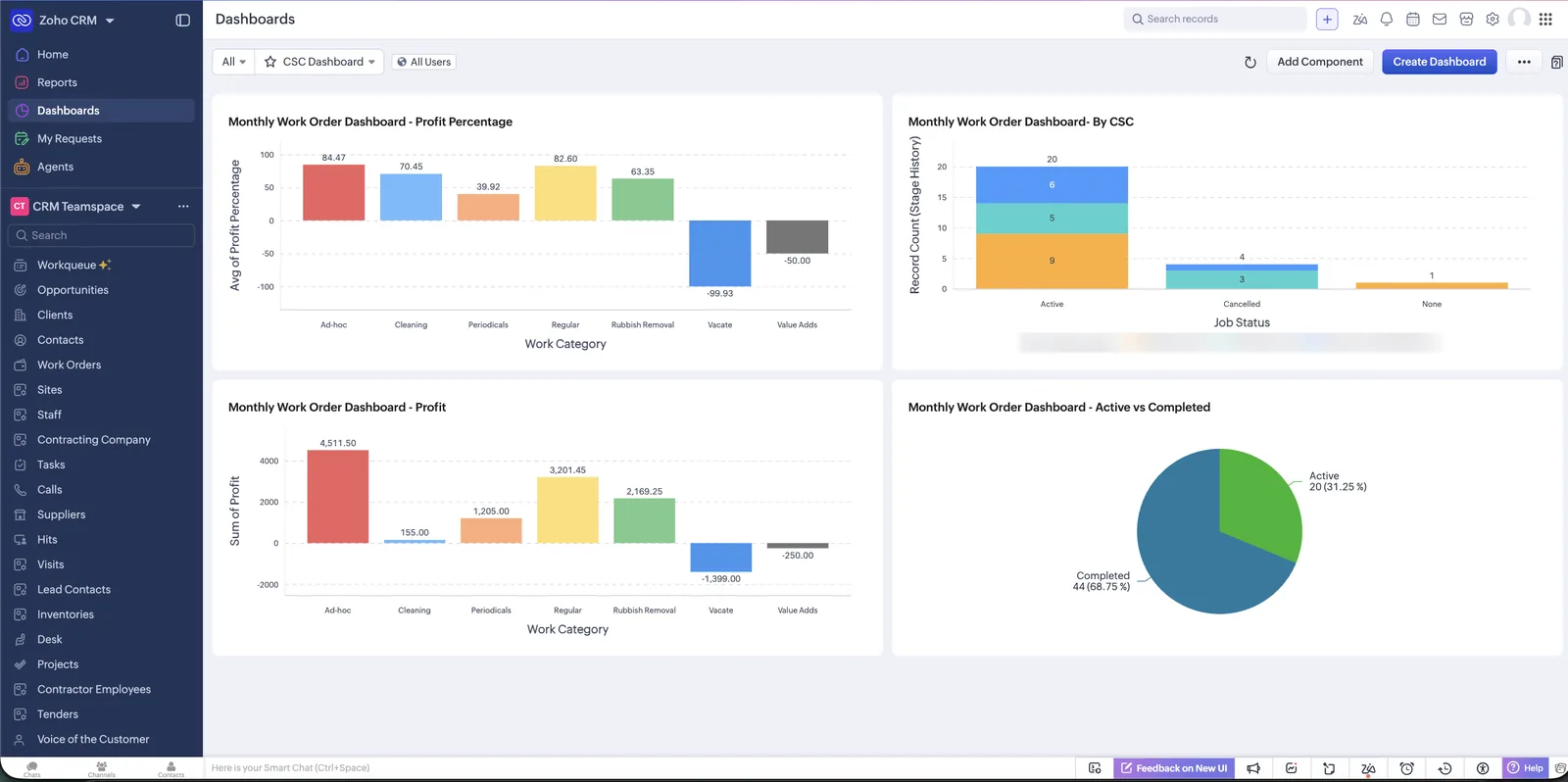Click the star icon beside CSC Dashboard
The width and height of the screenshot is (1568, 782).
point(270,62)
